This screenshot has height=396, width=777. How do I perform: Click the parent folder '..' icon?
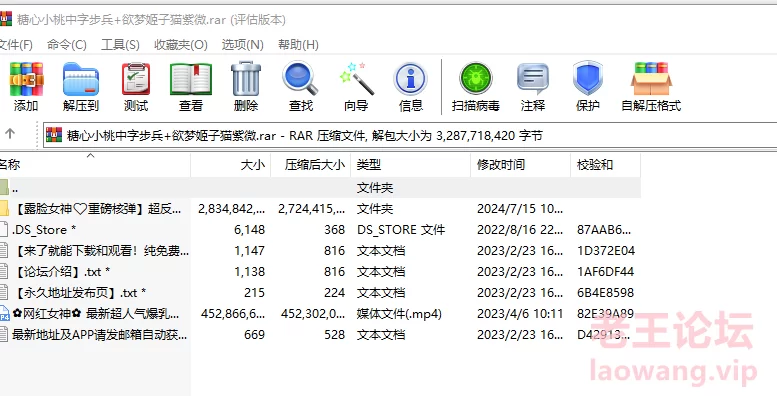(4, 188)
